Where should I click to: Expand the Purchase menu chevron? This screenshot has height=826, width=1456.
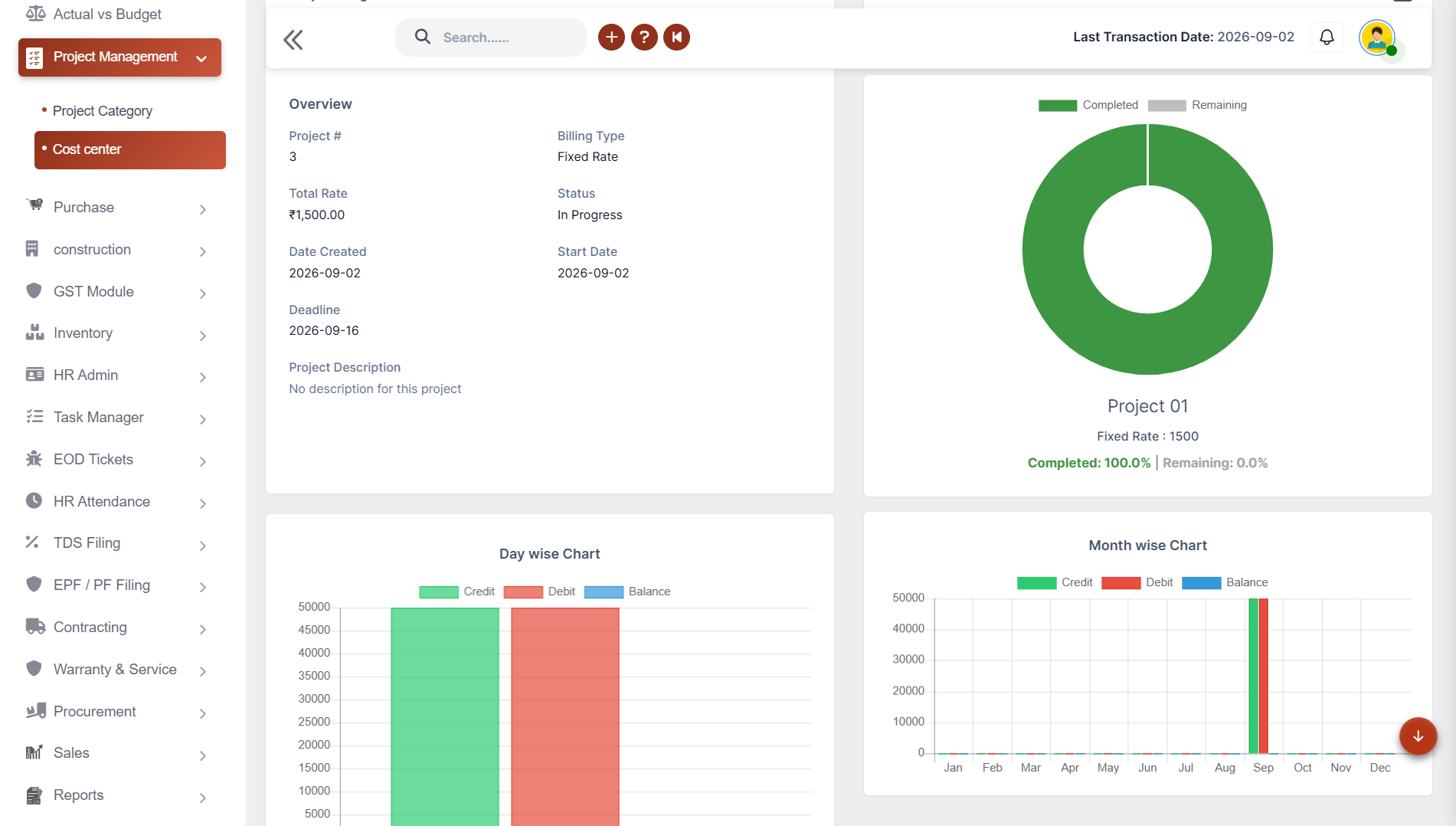(202, 208)
